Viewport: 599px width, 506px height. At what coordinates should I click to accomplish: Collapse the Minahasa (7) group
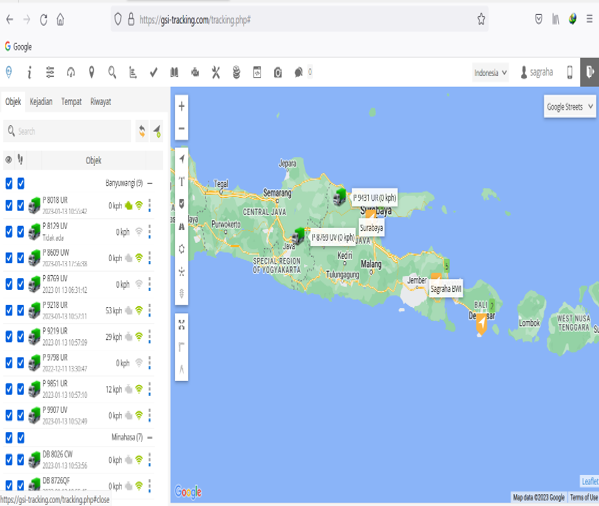click(150, 437)
